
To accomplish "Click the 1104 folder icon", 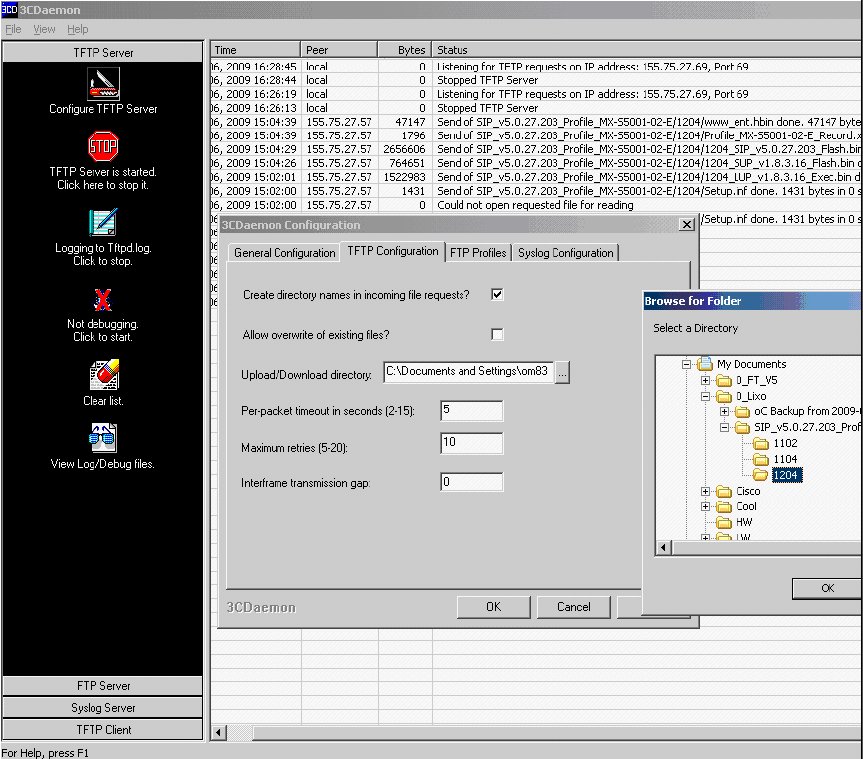I will coord(761,459).
